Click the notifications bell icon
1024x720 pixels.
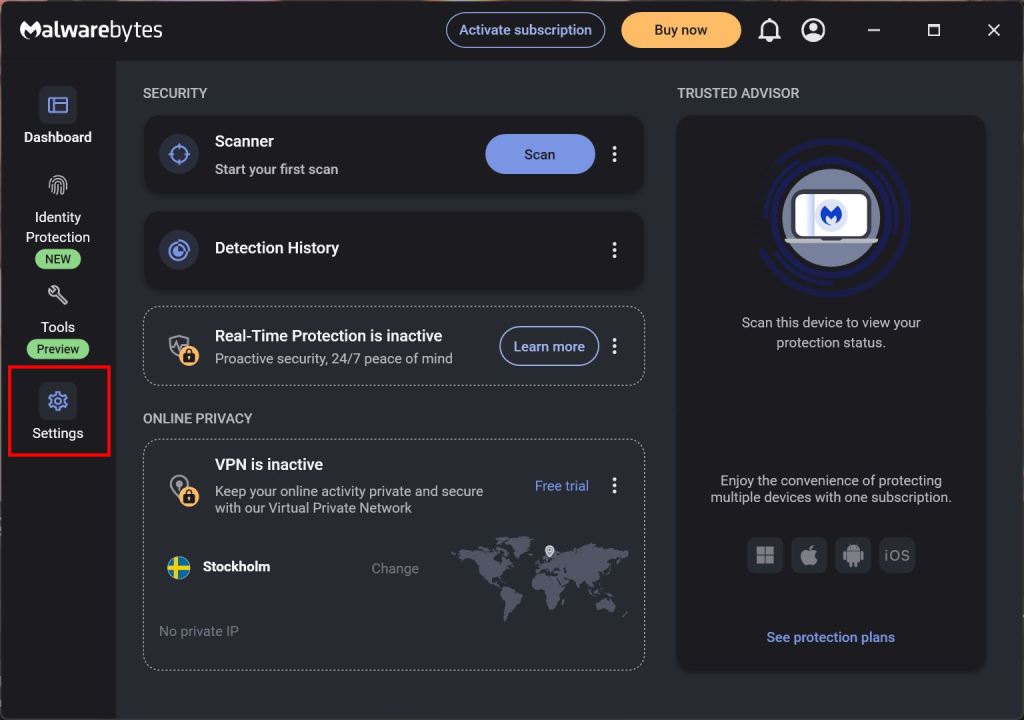[769, 30]
